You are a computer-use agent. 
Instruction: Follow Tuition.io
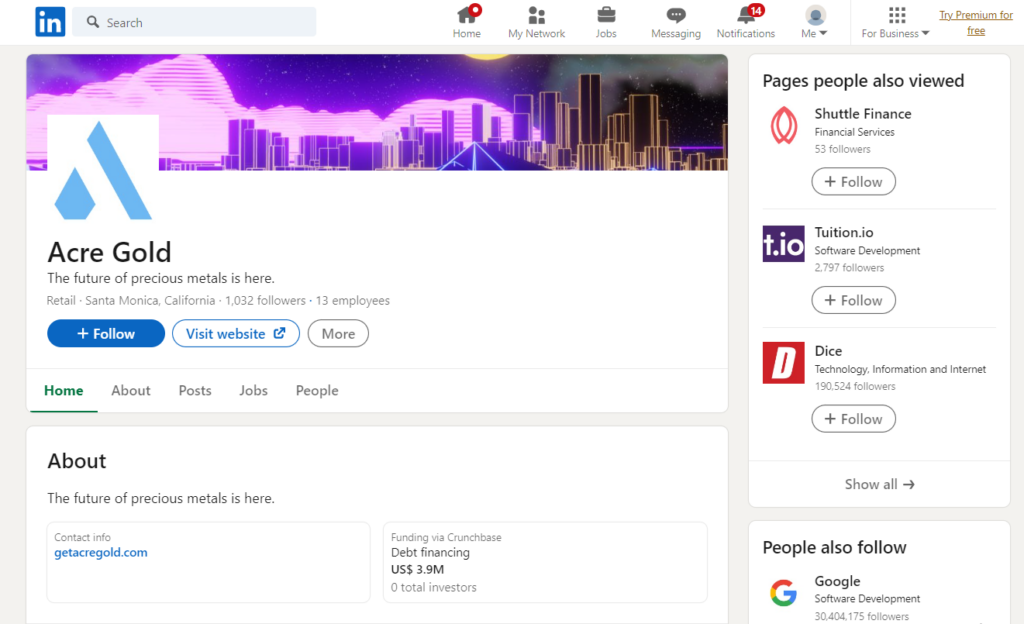[854, 300]
